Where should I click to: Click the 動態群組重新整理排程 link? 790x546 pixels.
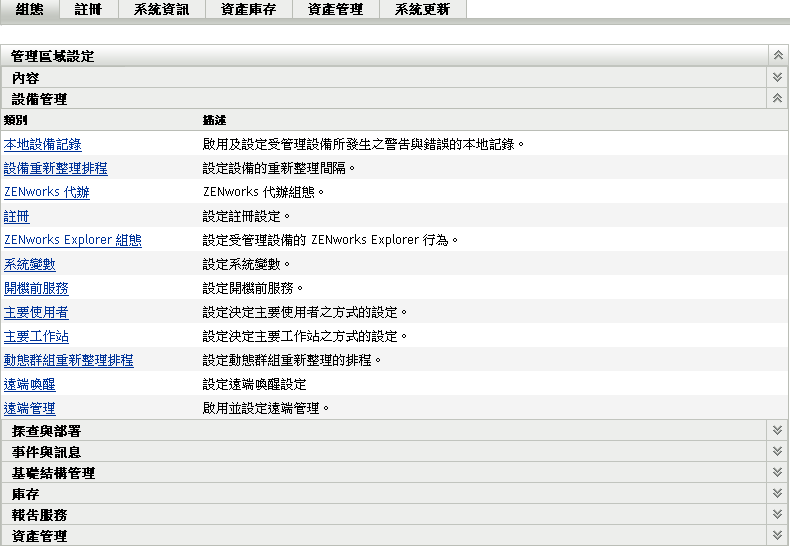point(69,360)
